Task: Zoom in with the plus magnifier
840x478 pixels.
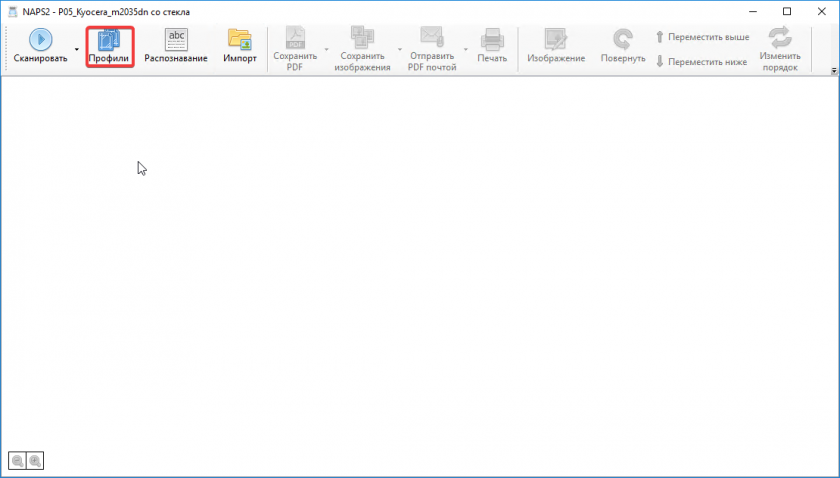Action: pyautogui.click(x=35, y=461)
